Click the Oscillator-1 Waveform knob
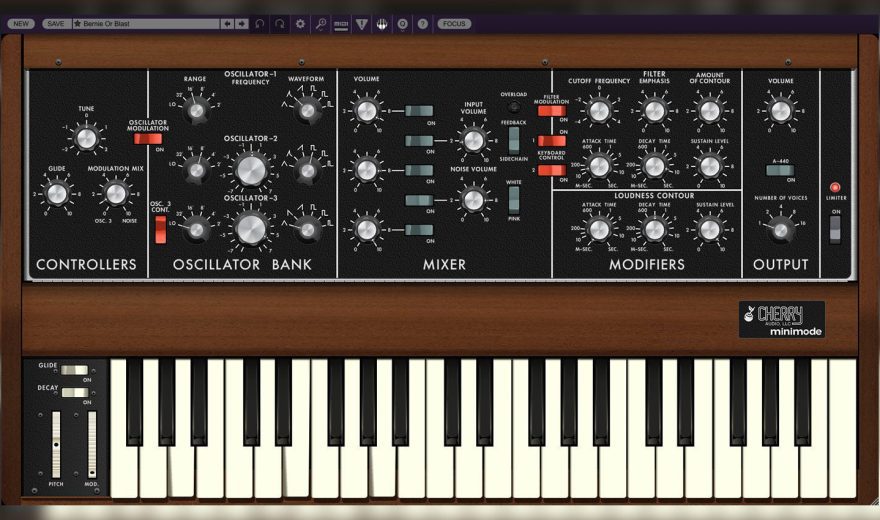 pos(308,111)
